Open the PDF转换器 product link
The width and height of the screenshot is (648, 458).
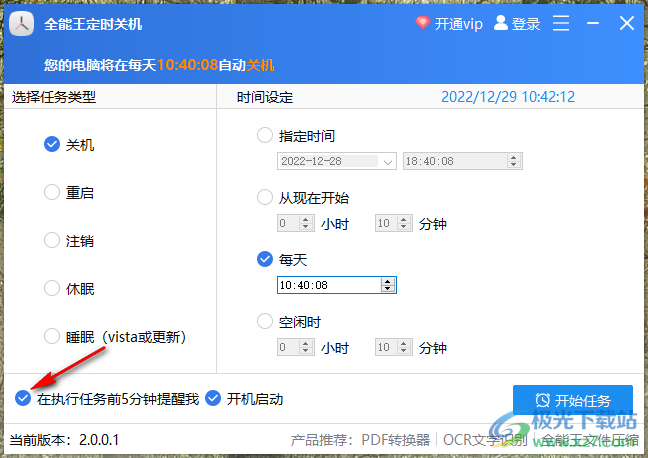pyautogui.click(x=395, y=440)
